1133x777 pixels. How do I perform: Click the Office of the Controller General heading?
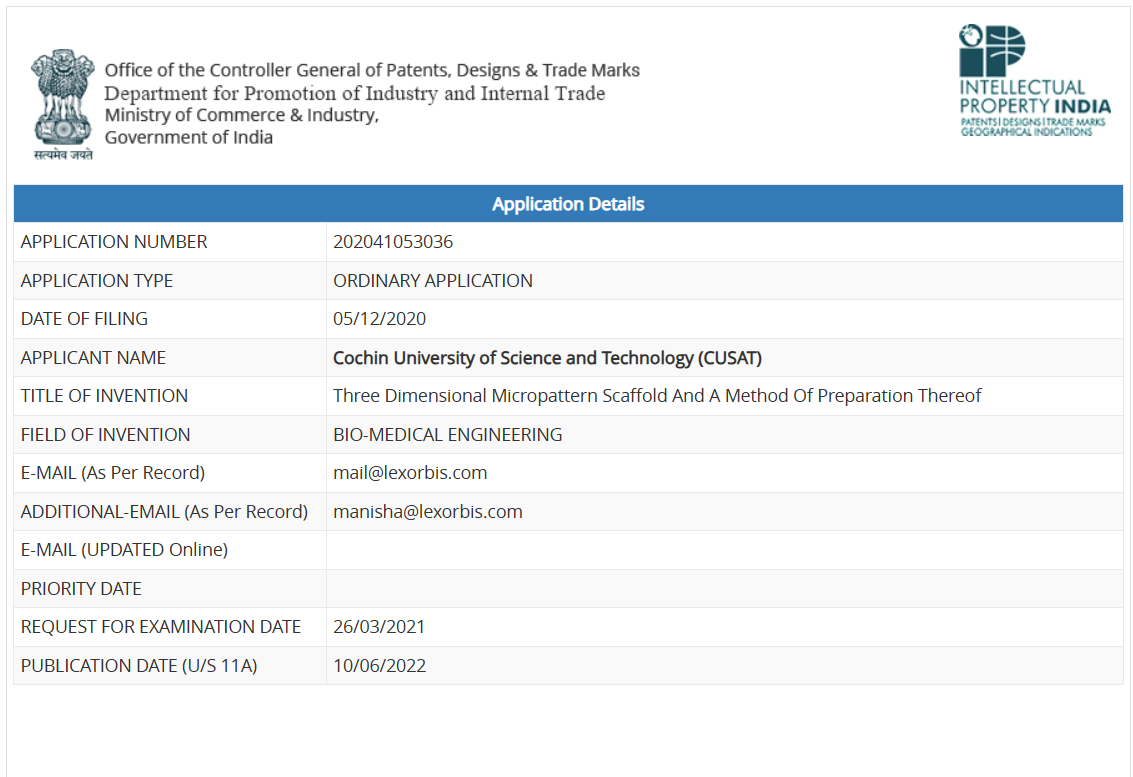(x=372, y=70)
